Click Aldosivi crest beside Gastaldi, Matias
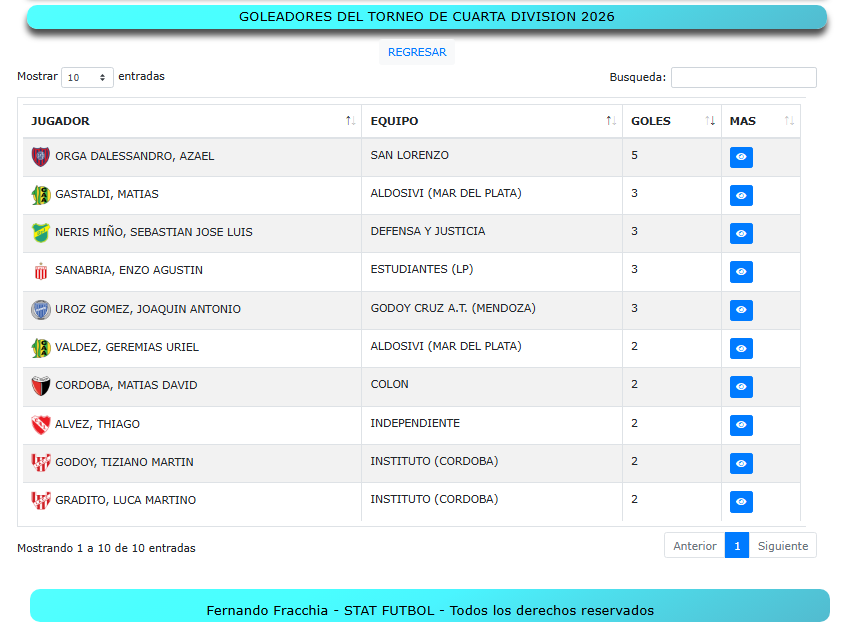Screen dimensions: 851x643 (41, 195)
